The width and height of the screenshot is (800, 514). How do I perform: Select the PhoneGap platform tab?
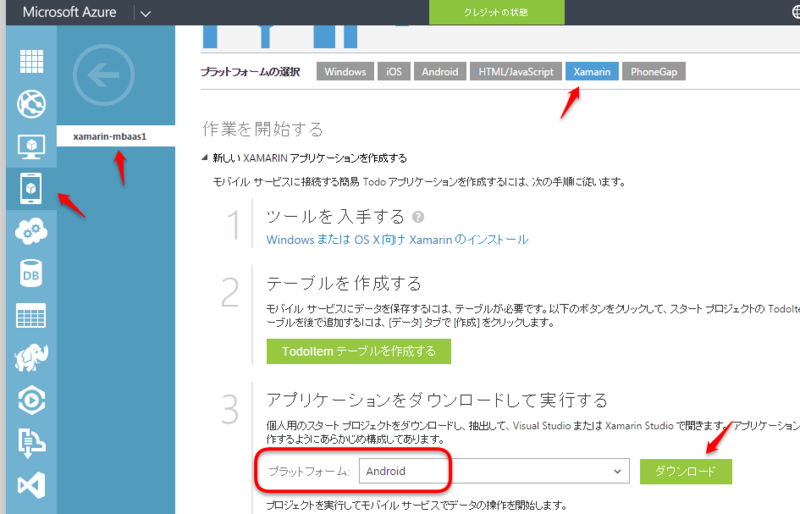coord(654,71)
